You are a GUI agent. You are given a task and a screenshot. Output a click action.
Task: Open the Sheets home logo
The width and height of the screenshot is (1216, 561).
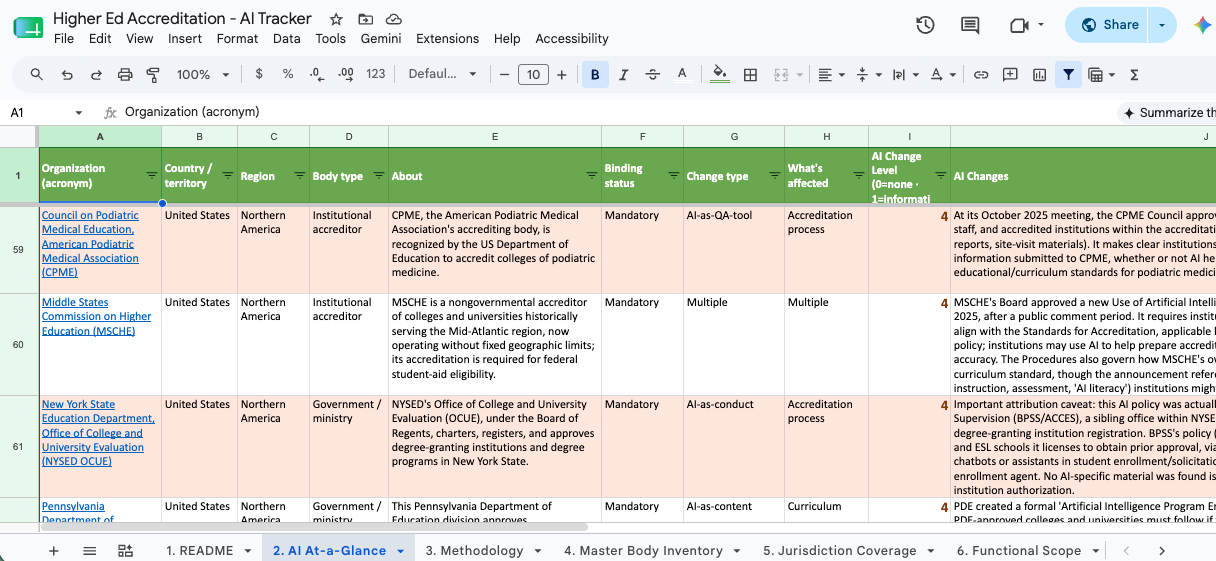point(28,27)
